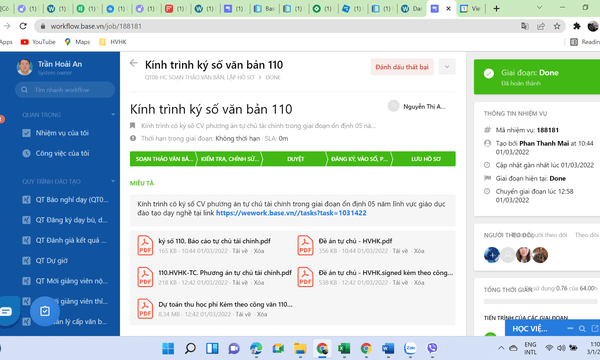
Task: Click the total time usage progress bar
Action: (x=540, y=301)
